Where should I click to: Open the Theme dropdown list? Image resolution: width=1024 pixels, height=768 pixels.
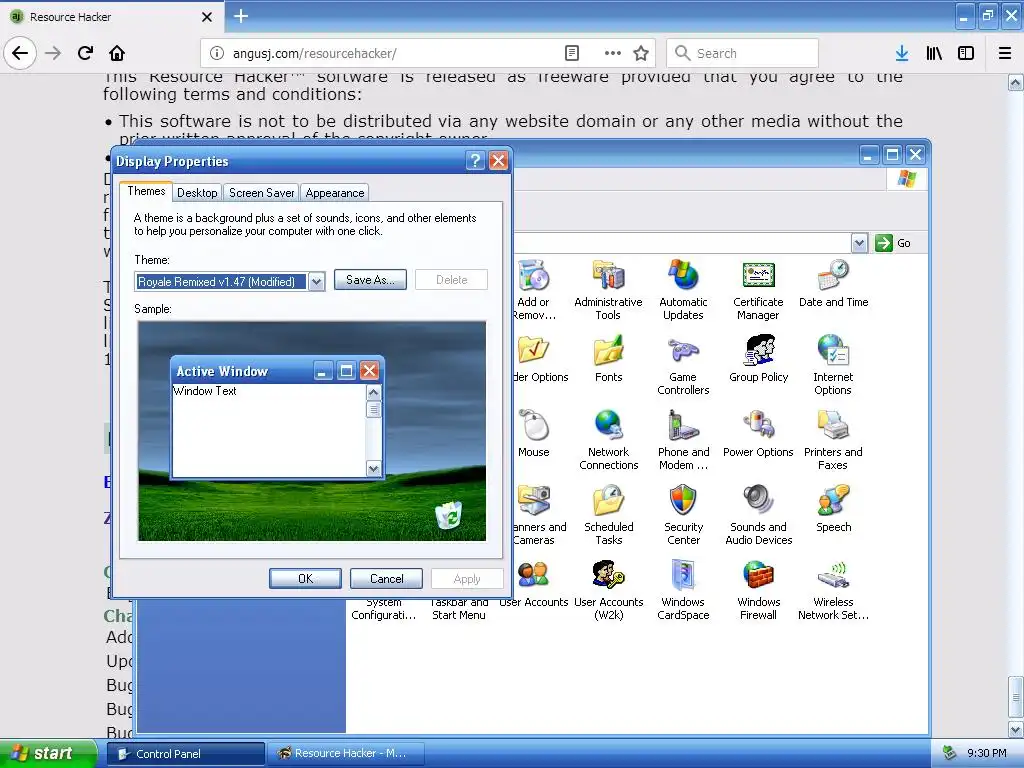tap(317, 281)
